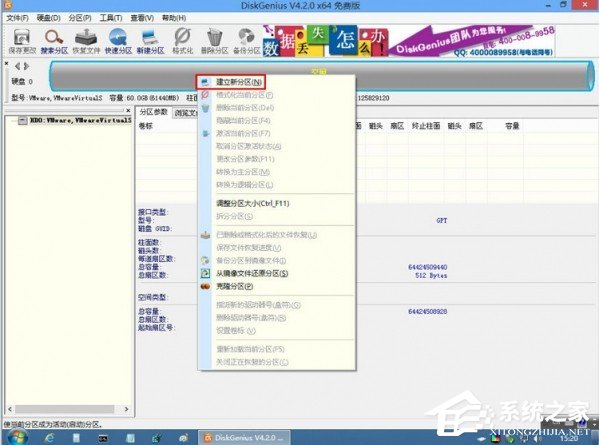The width and height of the screenshot is (599, 445).
Task: Select HD0:VMware,VMwareVirtualS in the tree
Action: [x=81, y=121]
